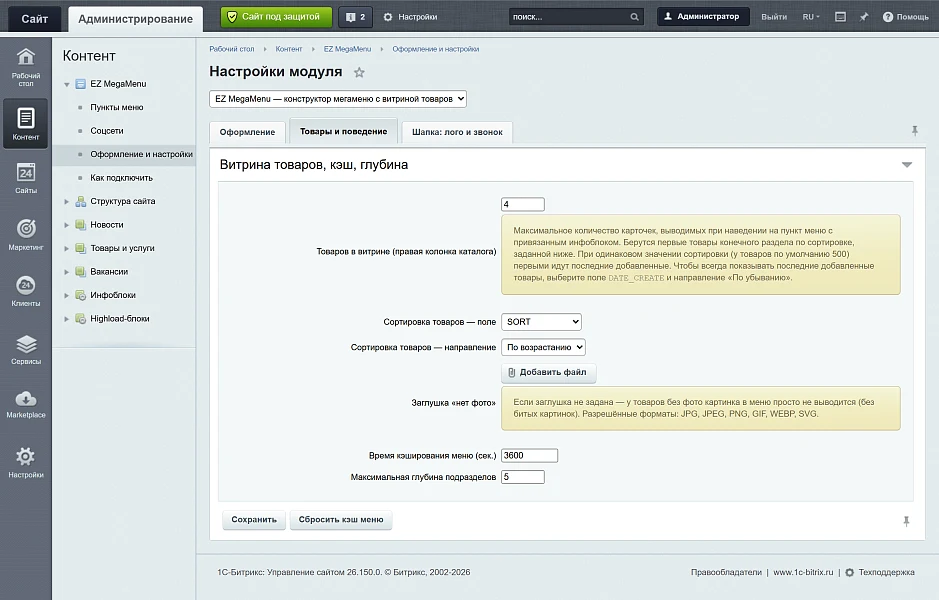Switch to the Оформление tab
939x600 pixels.
tap(247, 132)
